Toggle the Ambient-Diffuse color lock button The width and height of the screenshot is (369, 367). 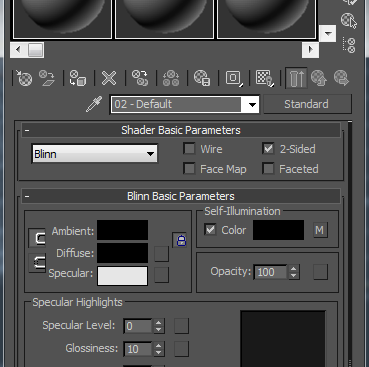coord(37,238)
